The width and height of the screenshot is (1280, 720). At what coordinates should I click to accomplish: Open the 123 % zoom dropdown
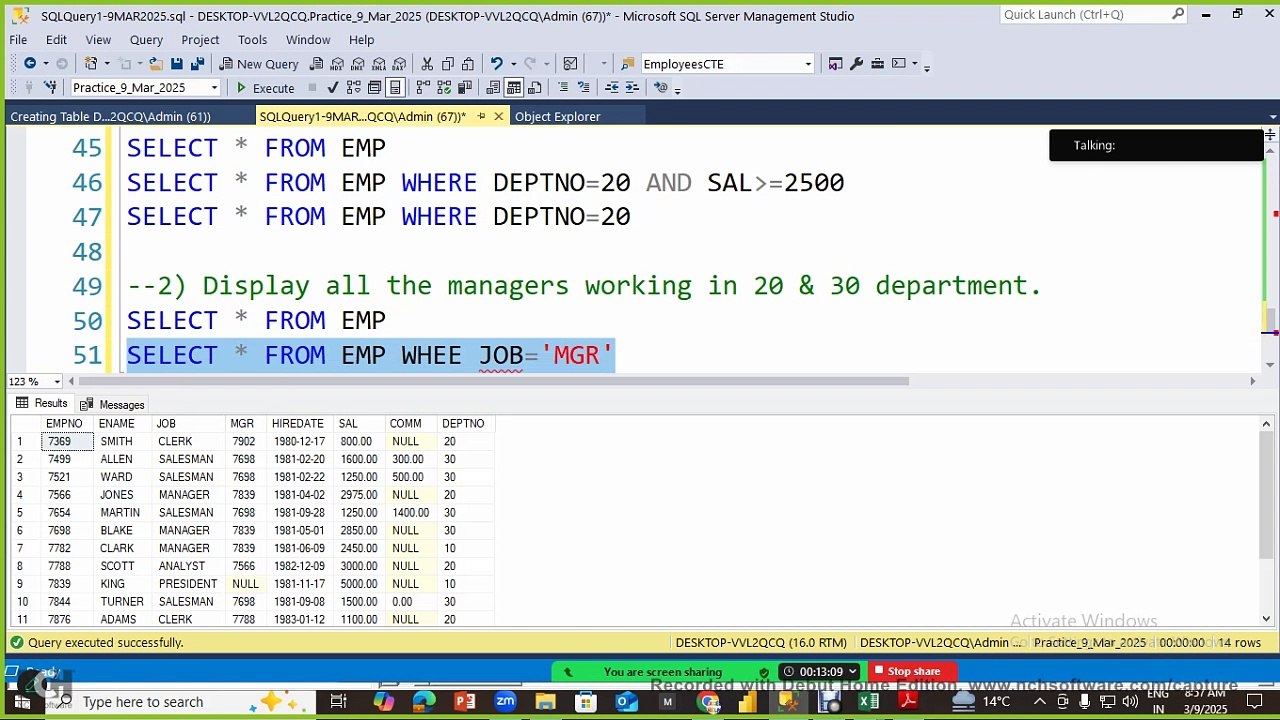[x=57, y=381]
